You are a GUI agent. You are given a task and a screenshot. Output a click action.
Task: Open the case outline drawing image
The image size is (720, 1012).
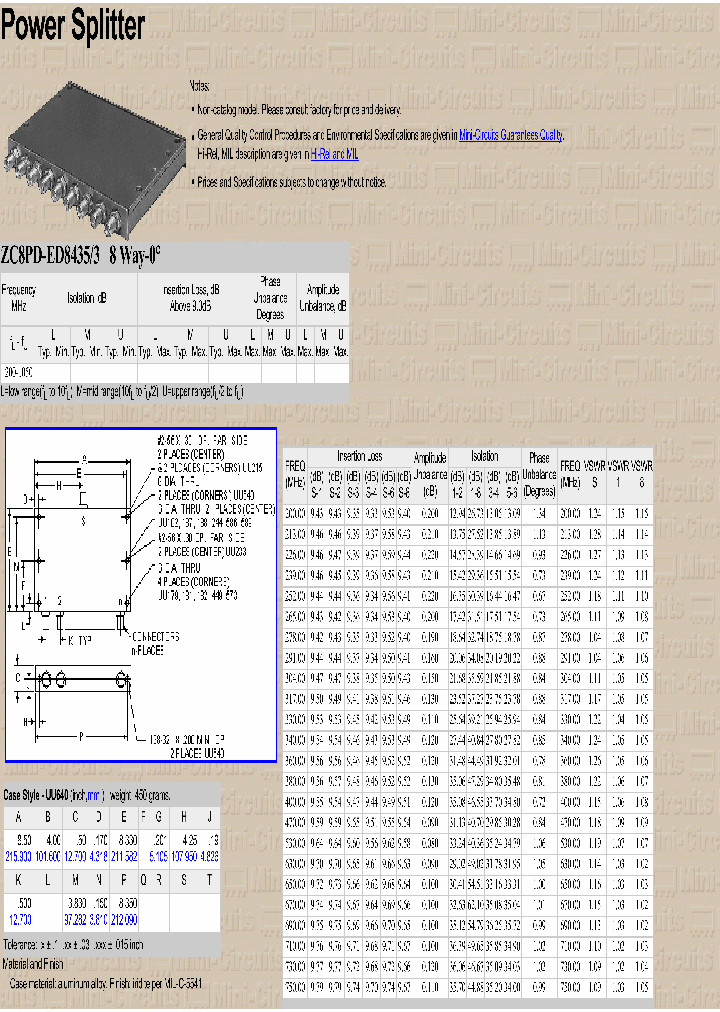(x=141, y=594)
